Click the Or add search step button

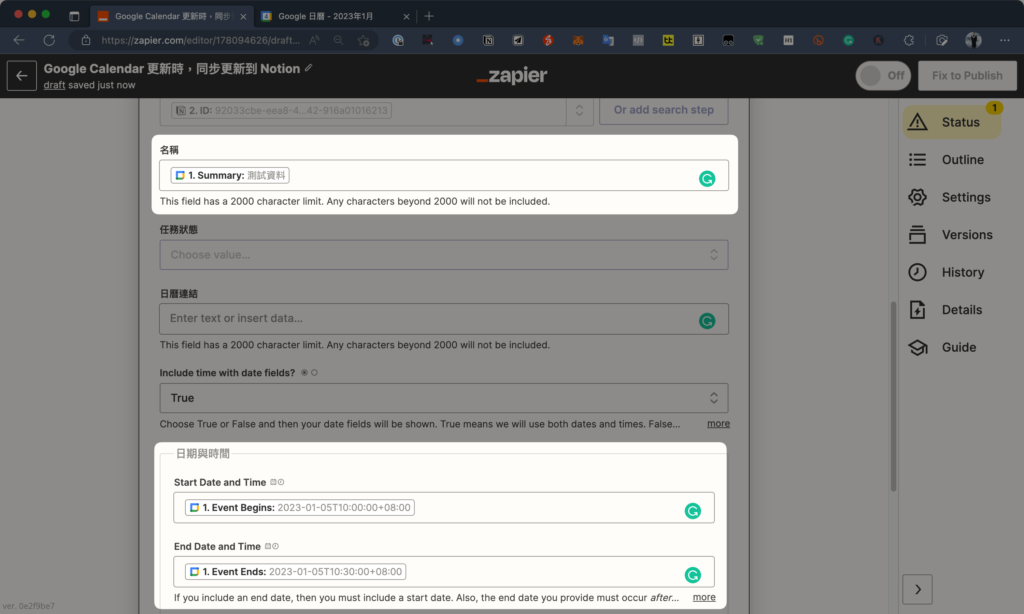664,110
